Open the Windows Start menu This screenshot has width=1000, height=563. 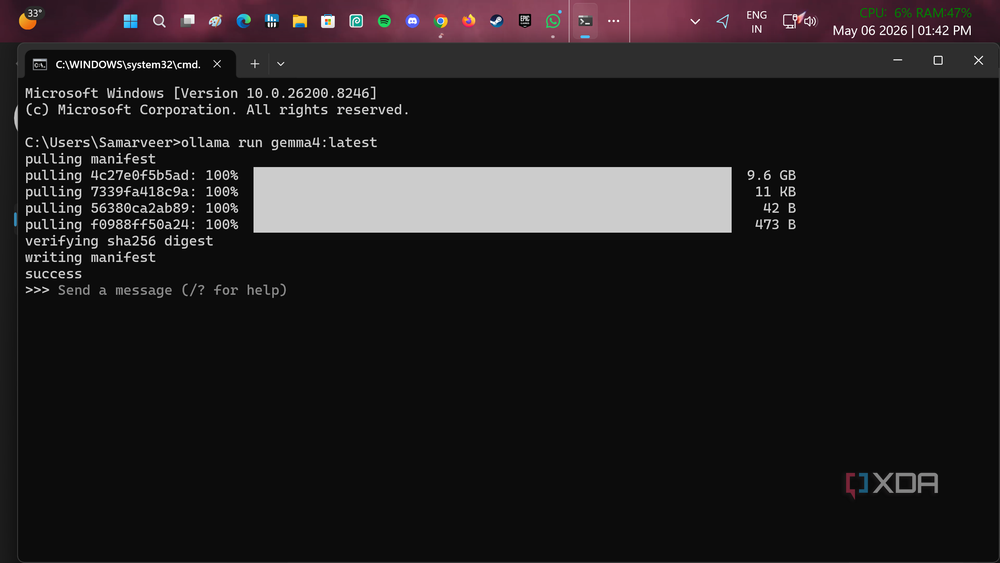(131, 21)
